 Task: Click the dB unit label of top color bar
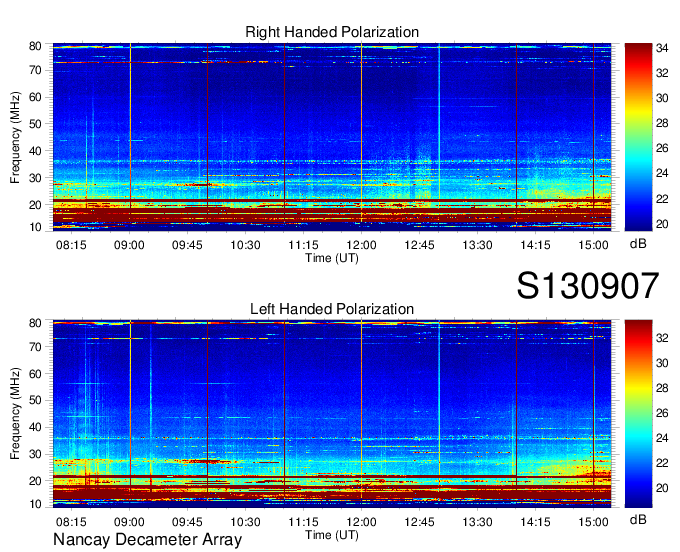638,244
